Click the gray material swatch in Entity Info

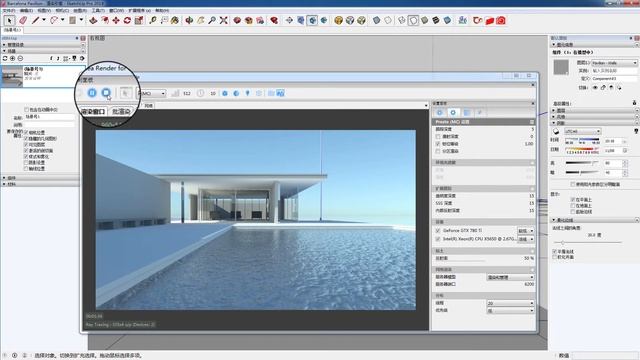click(x=561, y=67)
